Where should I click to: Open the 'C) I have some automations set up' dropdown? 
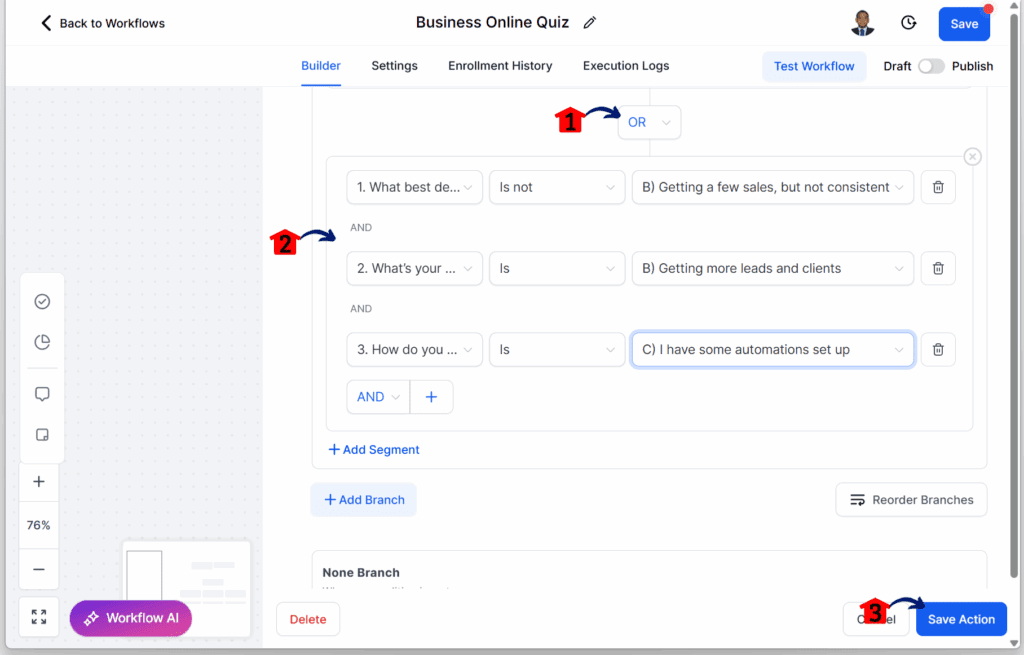[773, 349]
